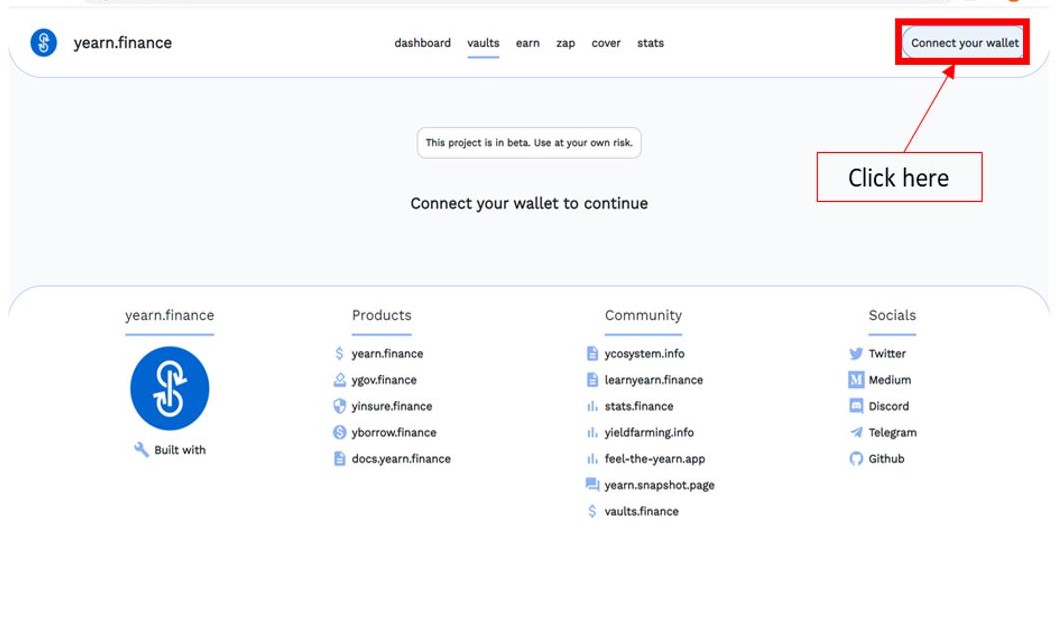
Task: Open the feel-the-yearn.app link
Action: pyautogui.click(x=655, y=459)
